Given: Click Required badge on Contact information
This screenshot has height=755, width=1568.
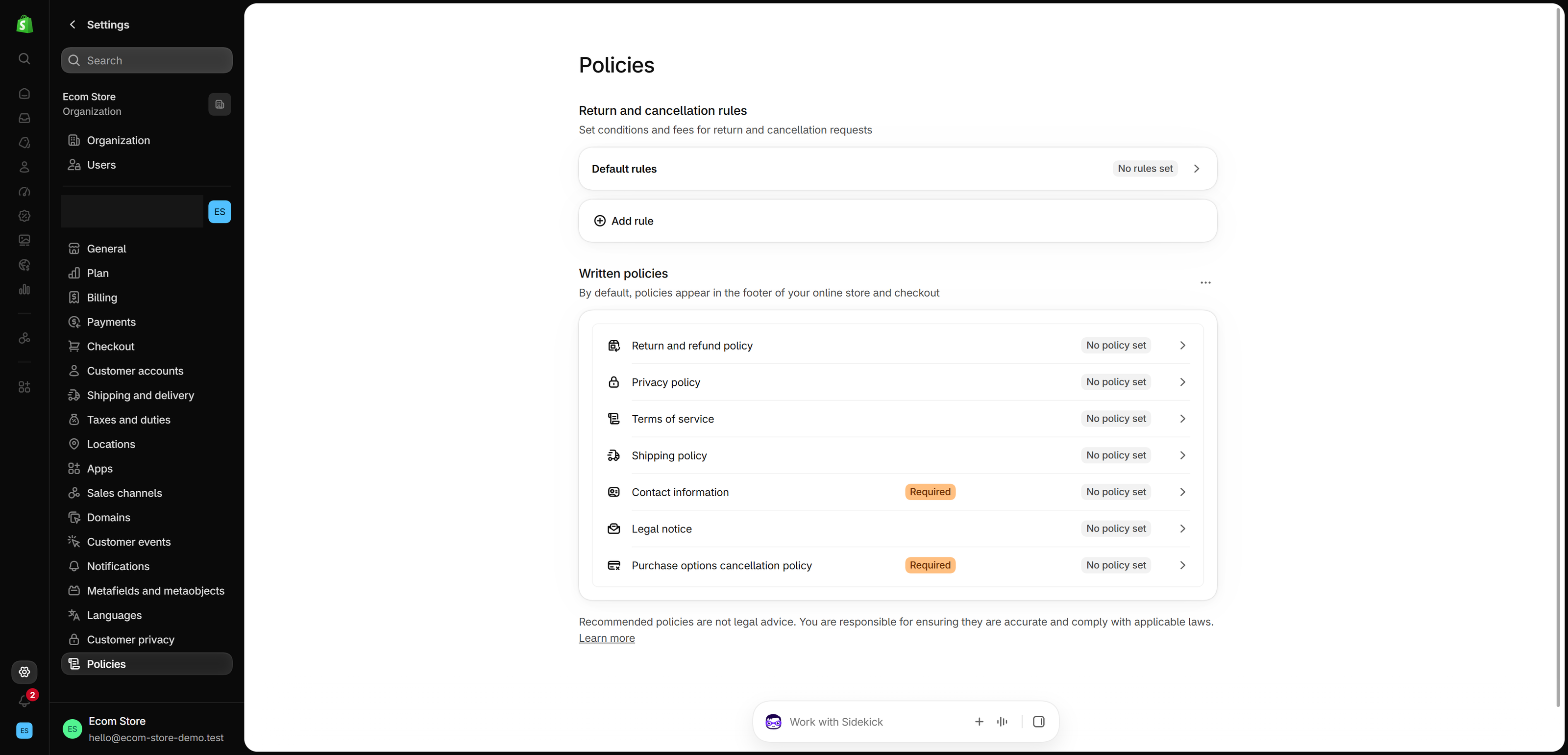Looking at the screenshot, I should (x=930, y=492).
